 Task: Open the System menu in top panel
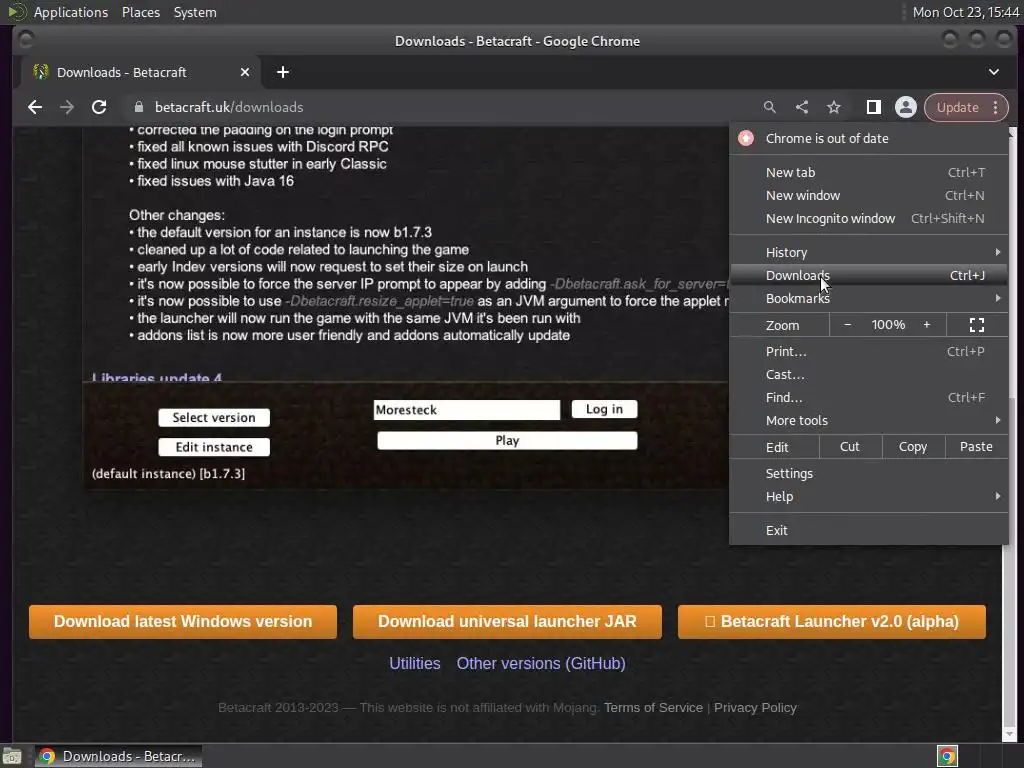click(x=195, y=12)
